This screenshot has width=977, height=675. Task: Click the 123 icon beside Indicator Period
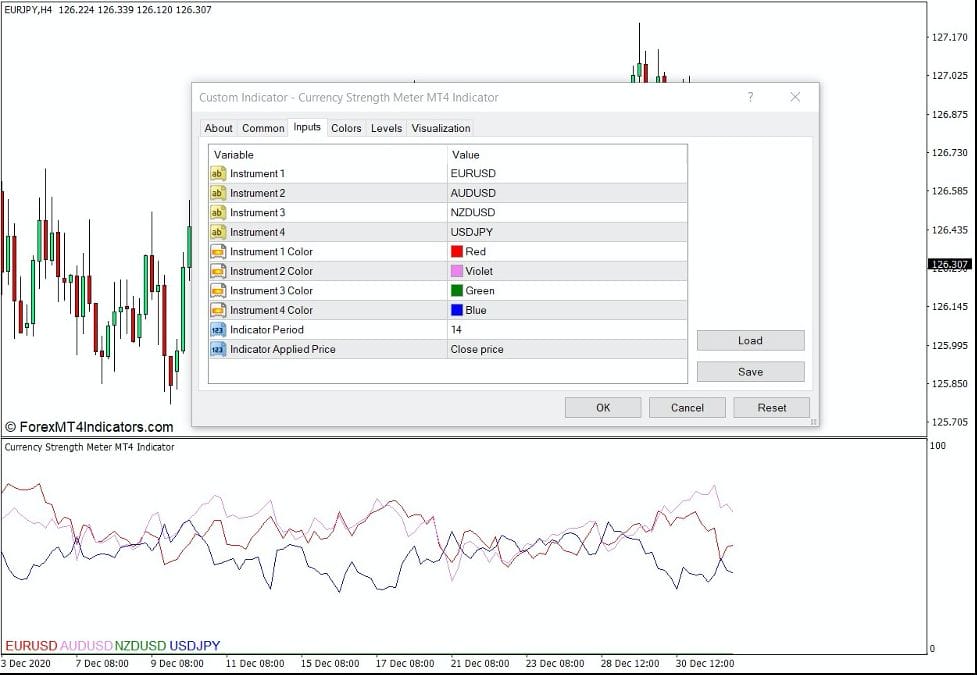point(219,329)
